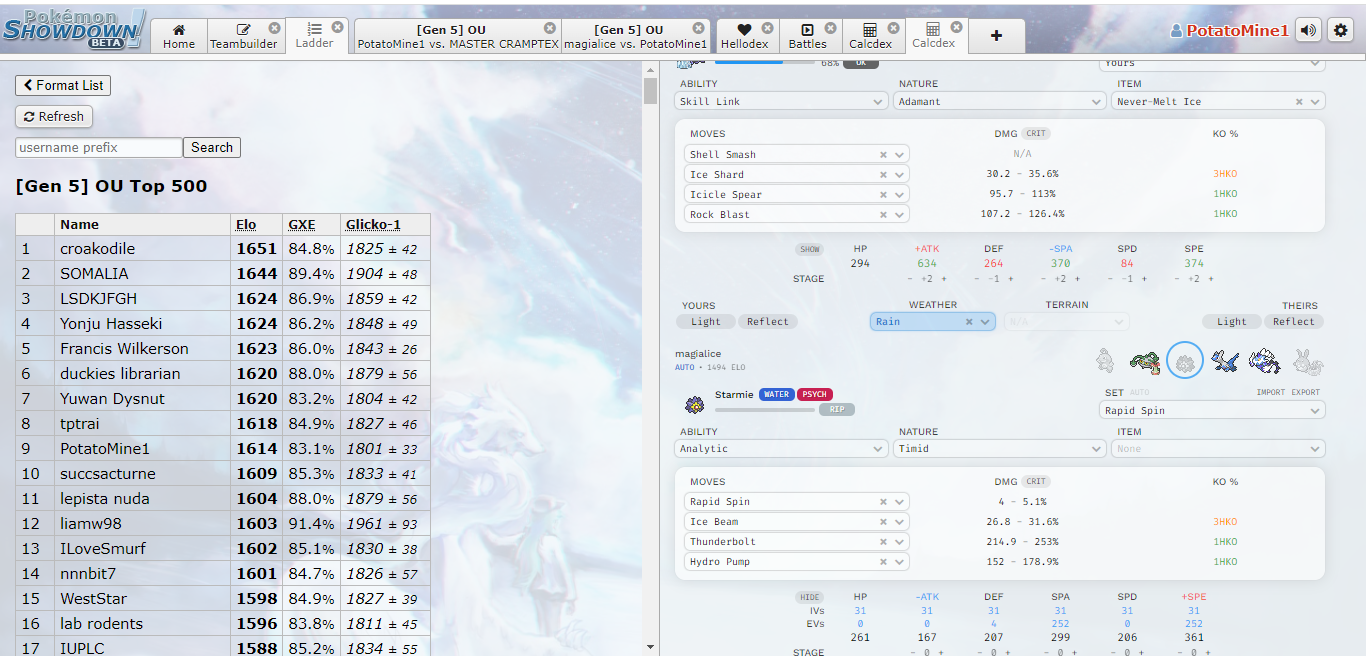This screenshot has height=656, width=1366.
Task: Toggle CRIT for the upper moves panel
Action: pyautogui.click(x=1036, y=133)
